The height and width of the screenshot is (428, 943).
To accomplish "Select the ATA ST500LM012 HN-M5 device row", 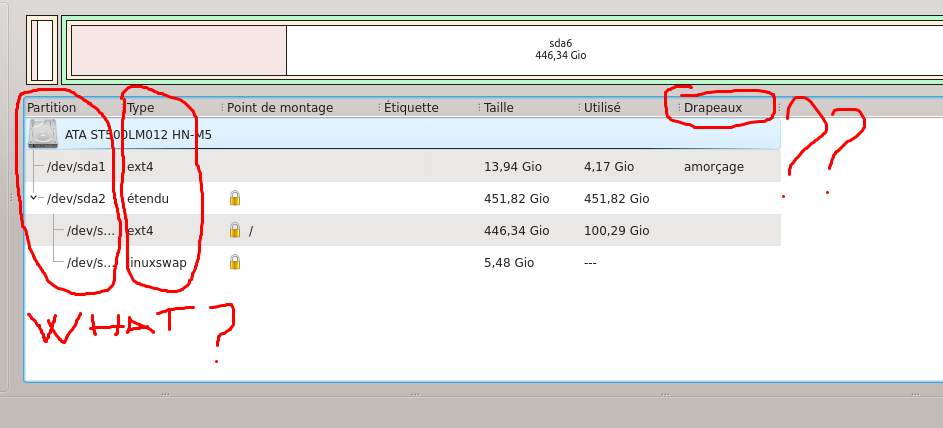I will click(x=138, y=134).
